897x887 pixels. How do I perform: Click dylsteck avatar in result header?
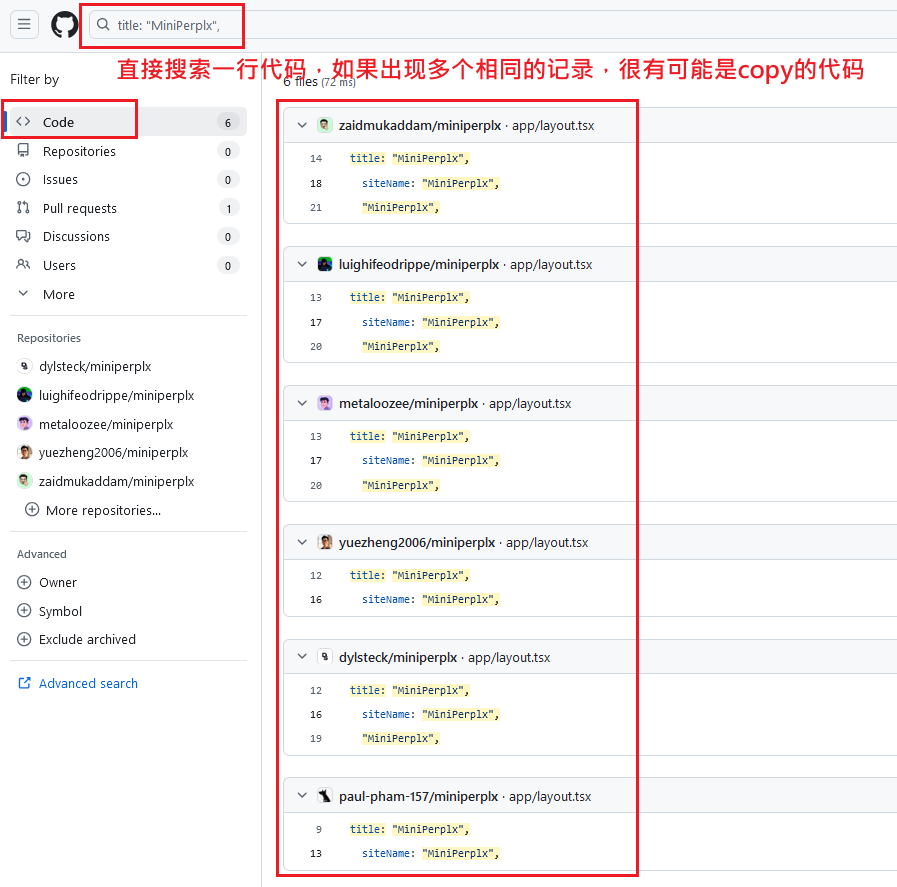[324, 657]
